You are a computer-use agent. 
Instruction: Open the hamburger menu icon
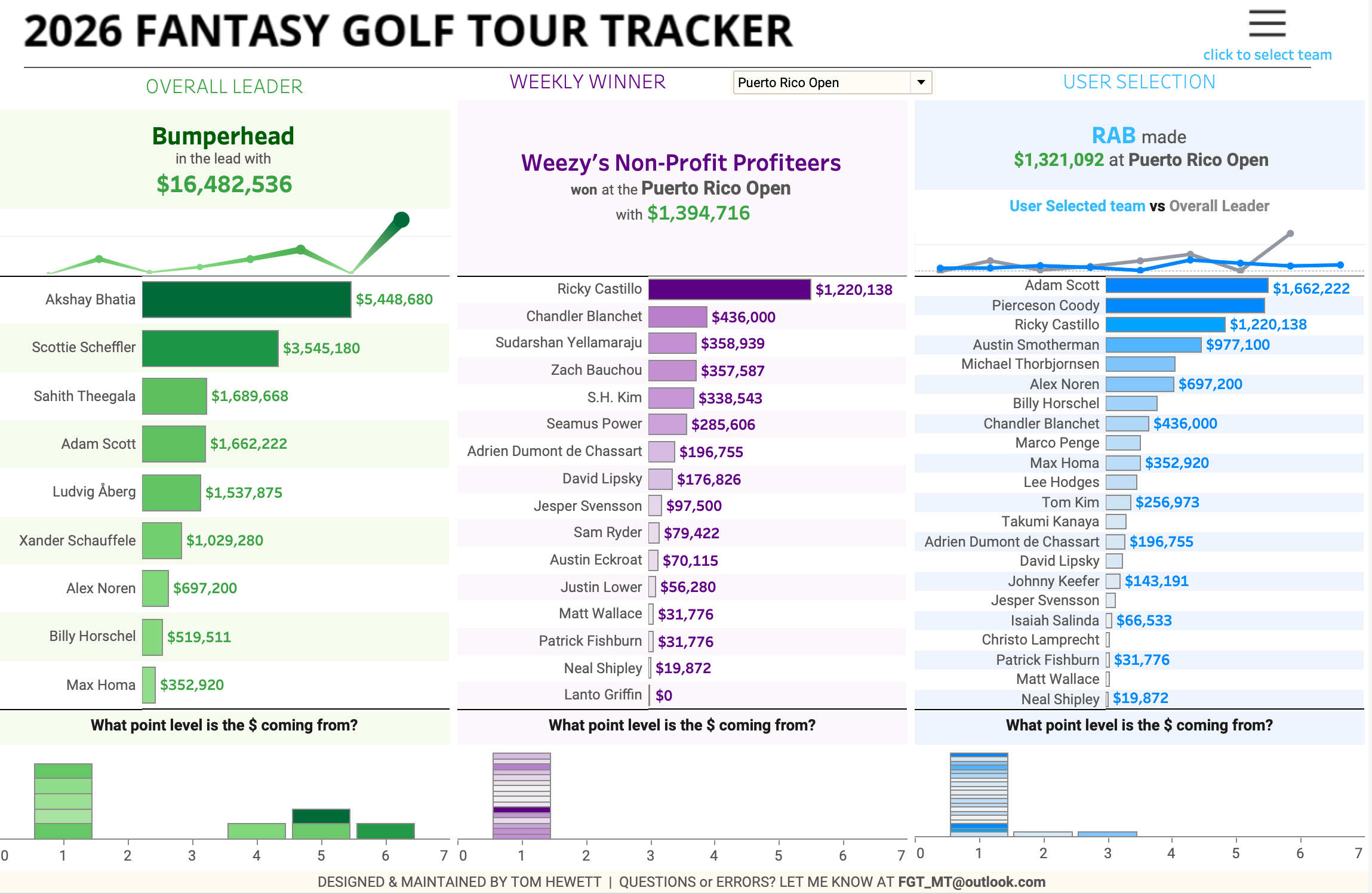[x=1267, y=23]
